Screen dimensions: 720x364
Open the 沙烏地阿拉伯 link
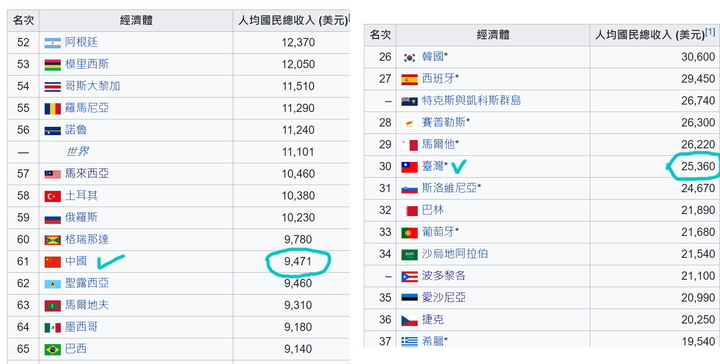pyautogui.click(x=455, y=254)
